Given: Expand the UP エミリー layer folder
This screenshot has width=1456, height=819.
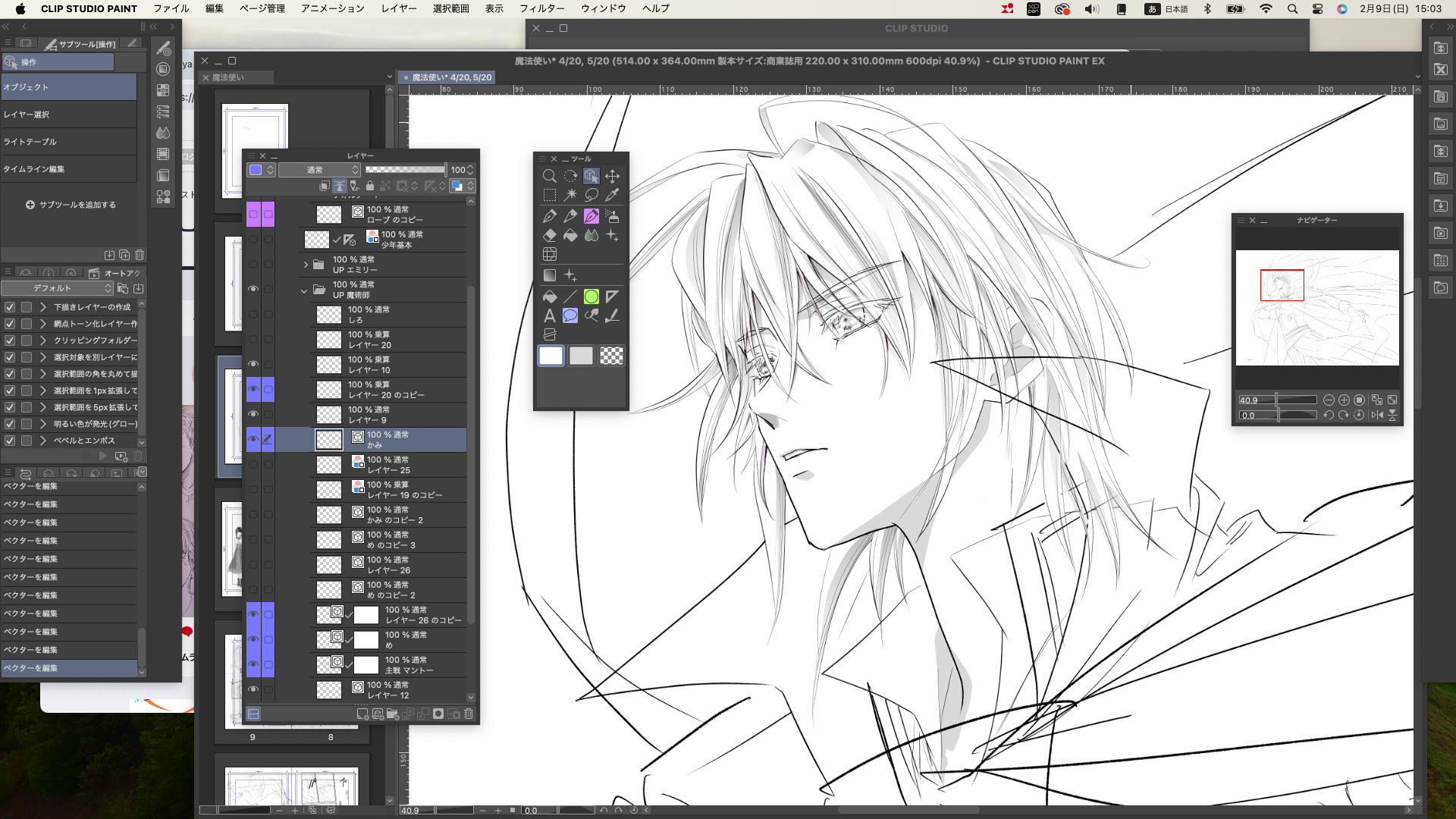Looking at the screenshot, I should pyautogui.click(x=306, y=265).
